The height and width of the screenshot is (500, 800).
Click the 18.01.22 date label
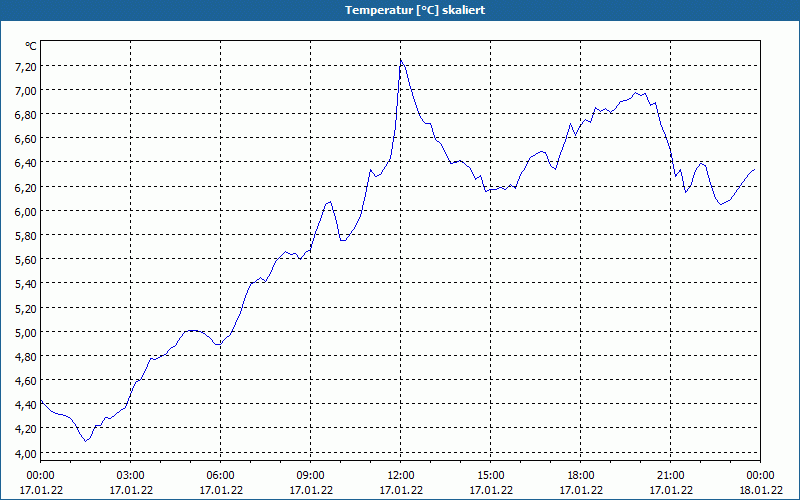pos(761,490)
